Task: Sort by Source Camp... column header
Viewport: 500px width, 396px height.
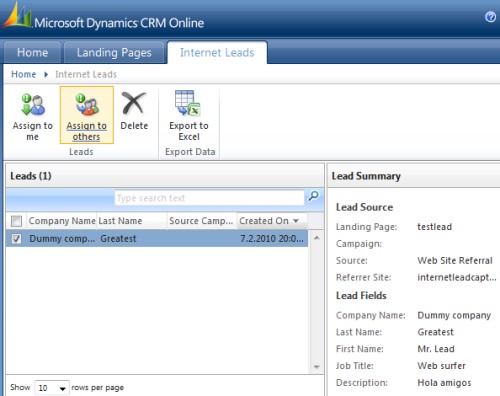Action: coord(202,221)
